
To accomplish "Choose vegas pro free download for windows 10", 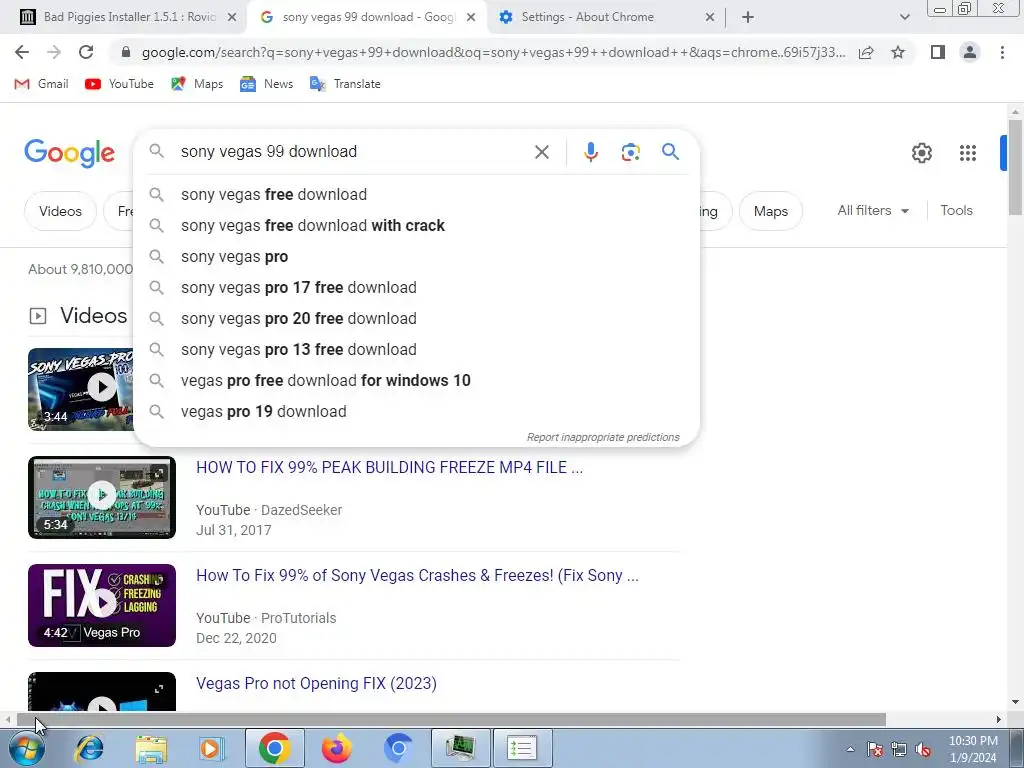I will click(416, 381).
